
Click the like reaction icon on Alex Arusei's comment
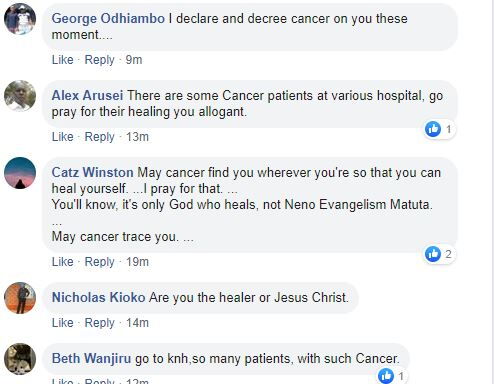pyautogui.click(x=433, y=129)
